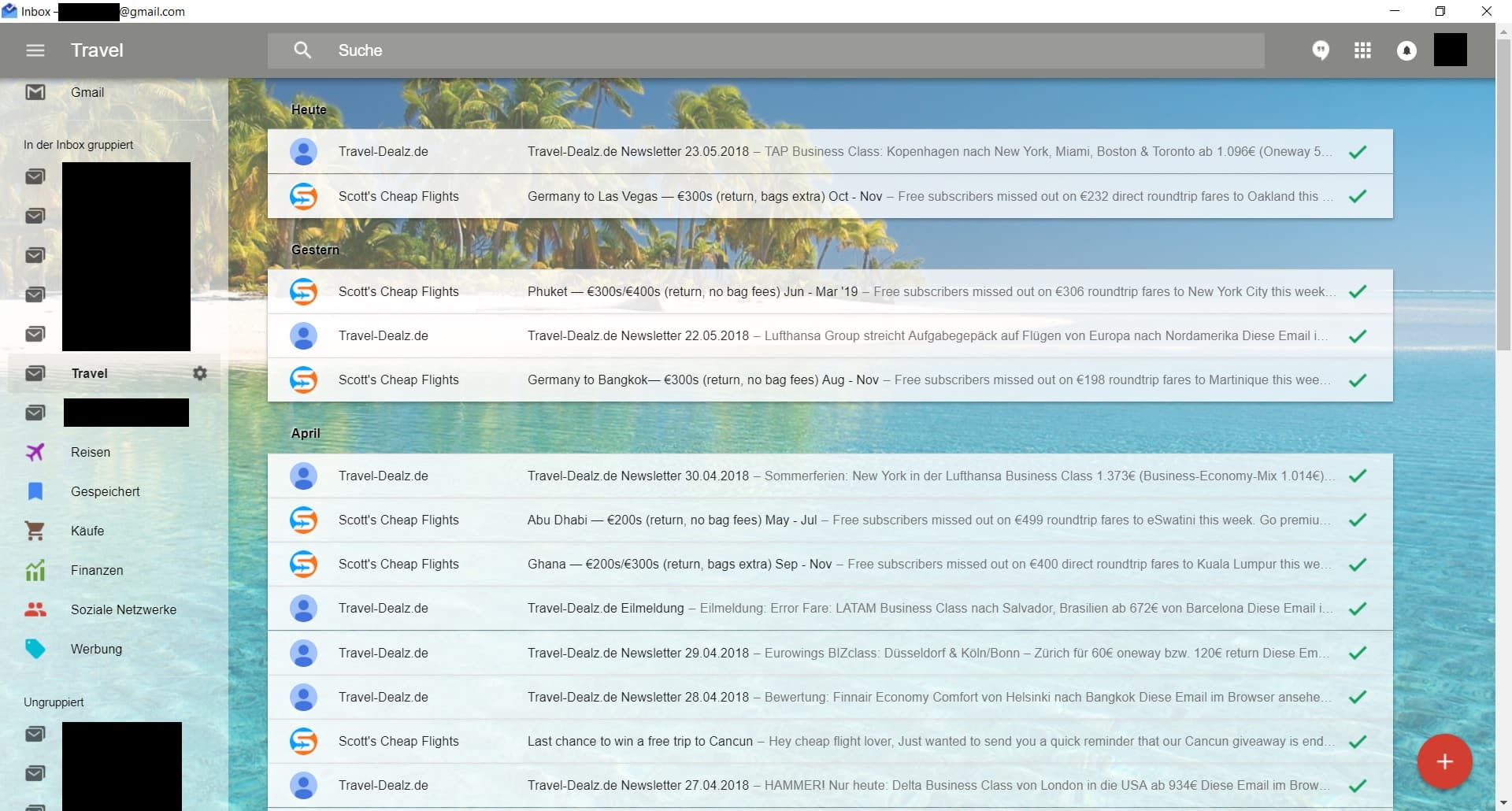Viewport: 1512px width, 811px height.
Task: Open the notifications bell icon
Action: pos(1406,50)
